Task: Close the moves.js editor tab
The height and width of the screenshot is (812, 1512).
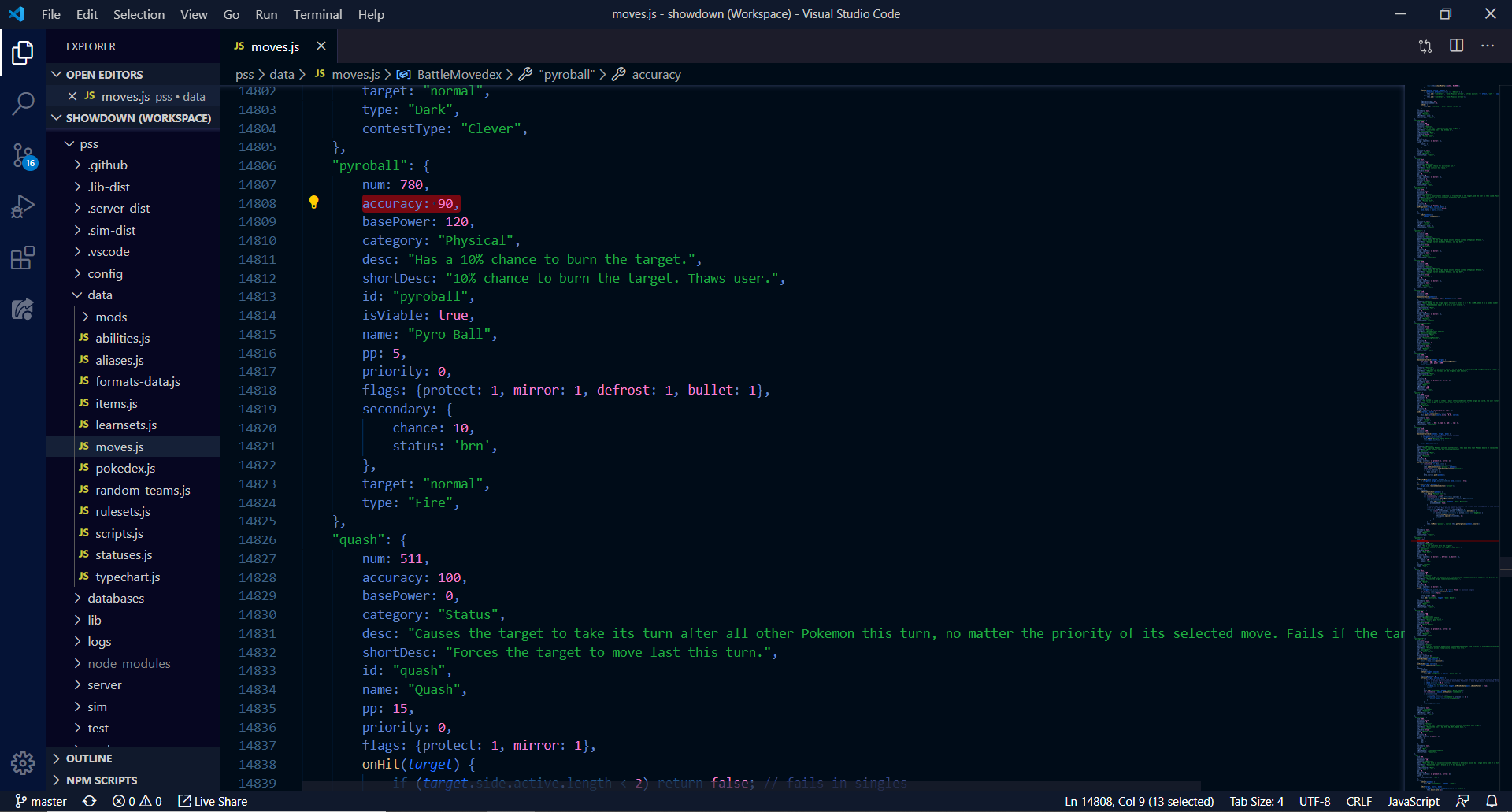Action: (x=321, y=46)
